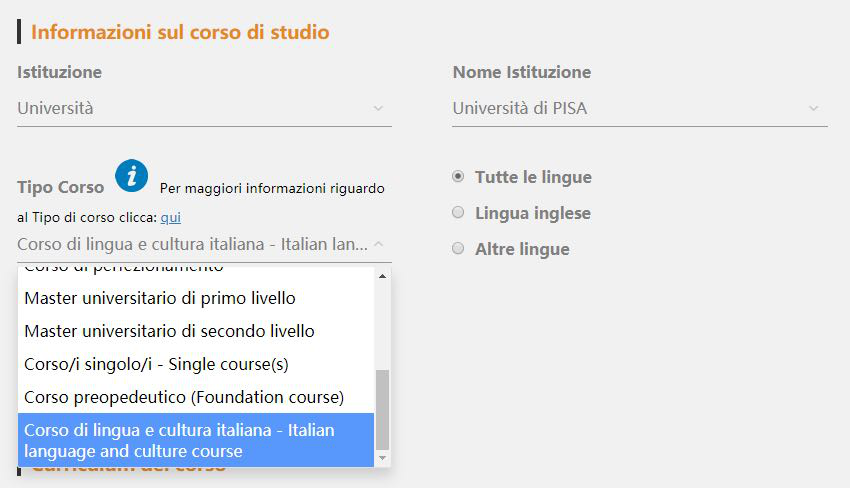Image resolution: width=850 pixels, height=488 pixels.
Task: Click the scroll-down arrow in the list
Action: 382,458
